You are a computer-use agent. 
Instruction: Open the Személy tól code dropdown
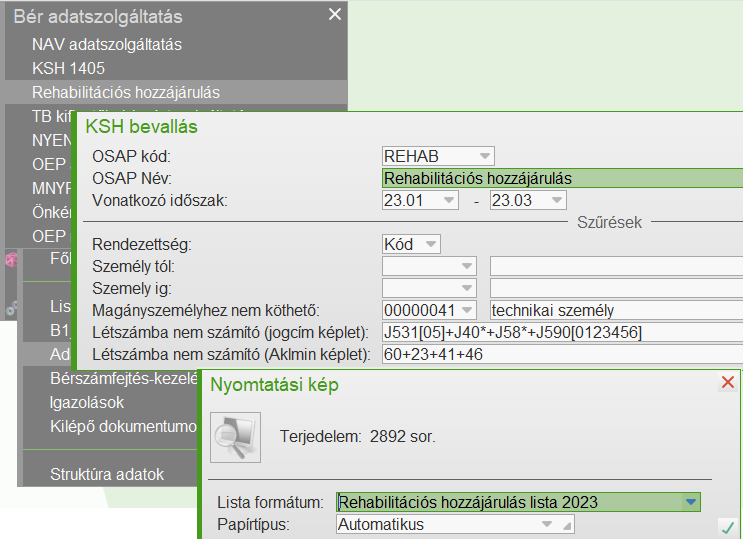[467, 266]
